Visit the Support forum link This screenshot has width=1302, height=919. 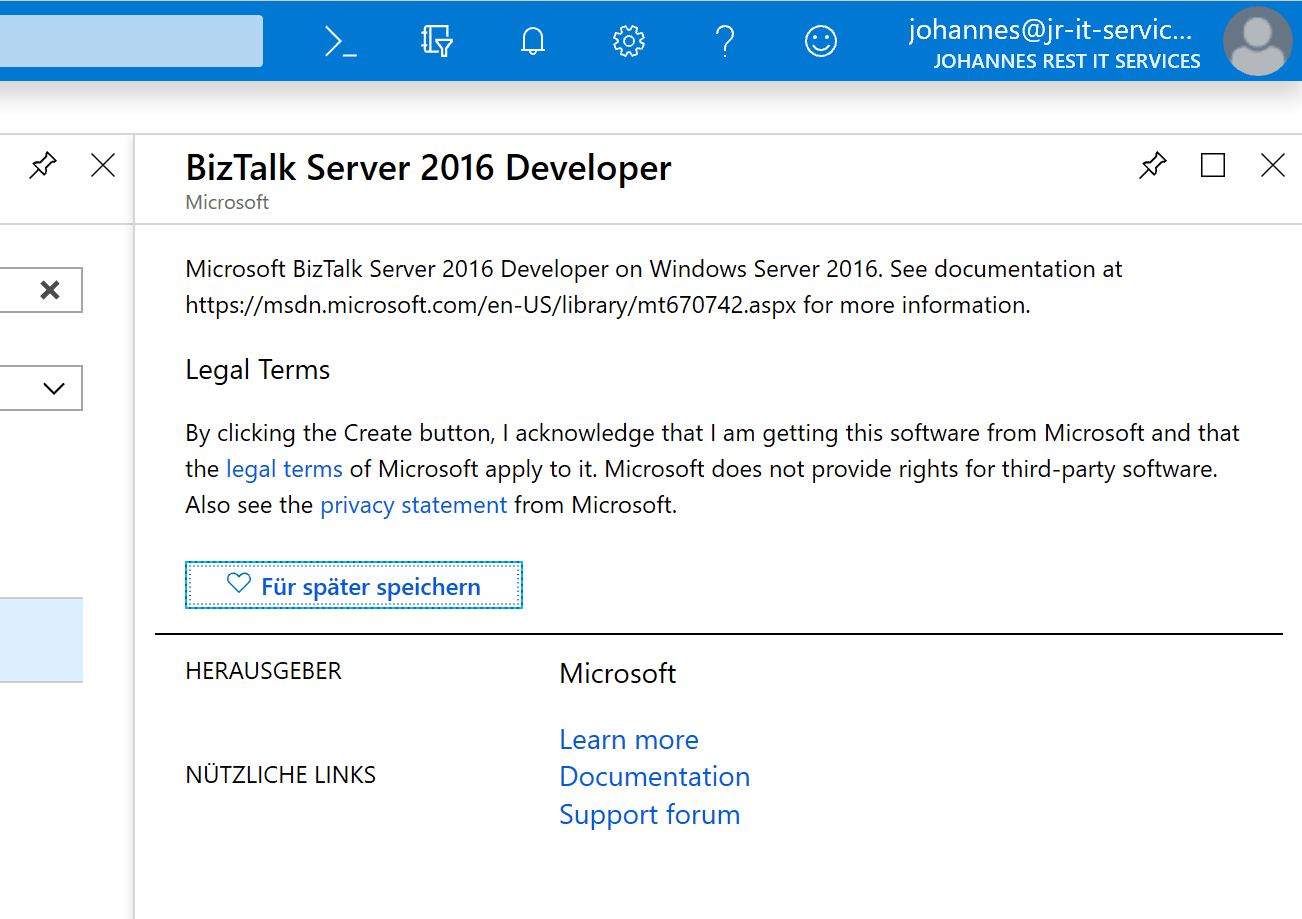(650, 815)
